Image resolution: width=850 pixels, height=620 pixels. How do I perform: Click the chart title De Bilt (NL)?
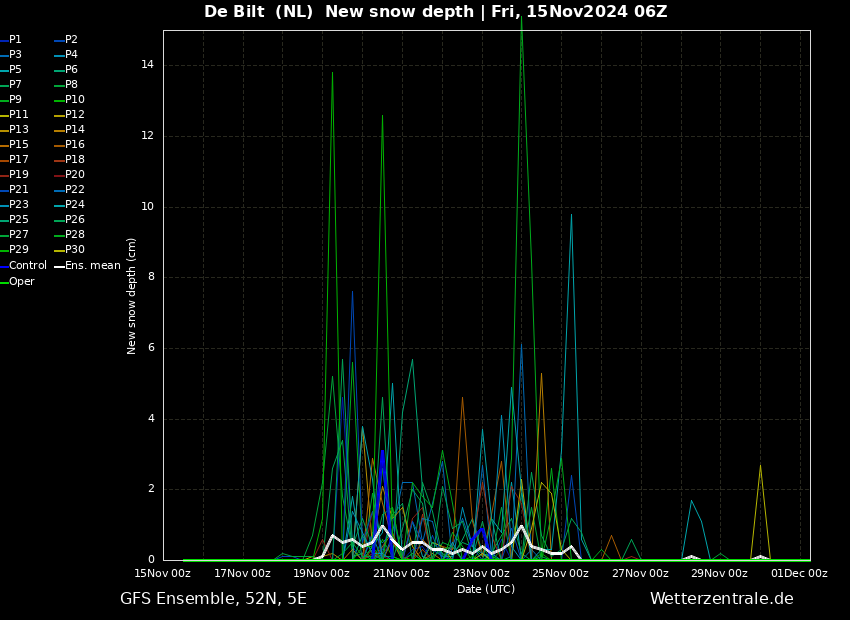259,11
